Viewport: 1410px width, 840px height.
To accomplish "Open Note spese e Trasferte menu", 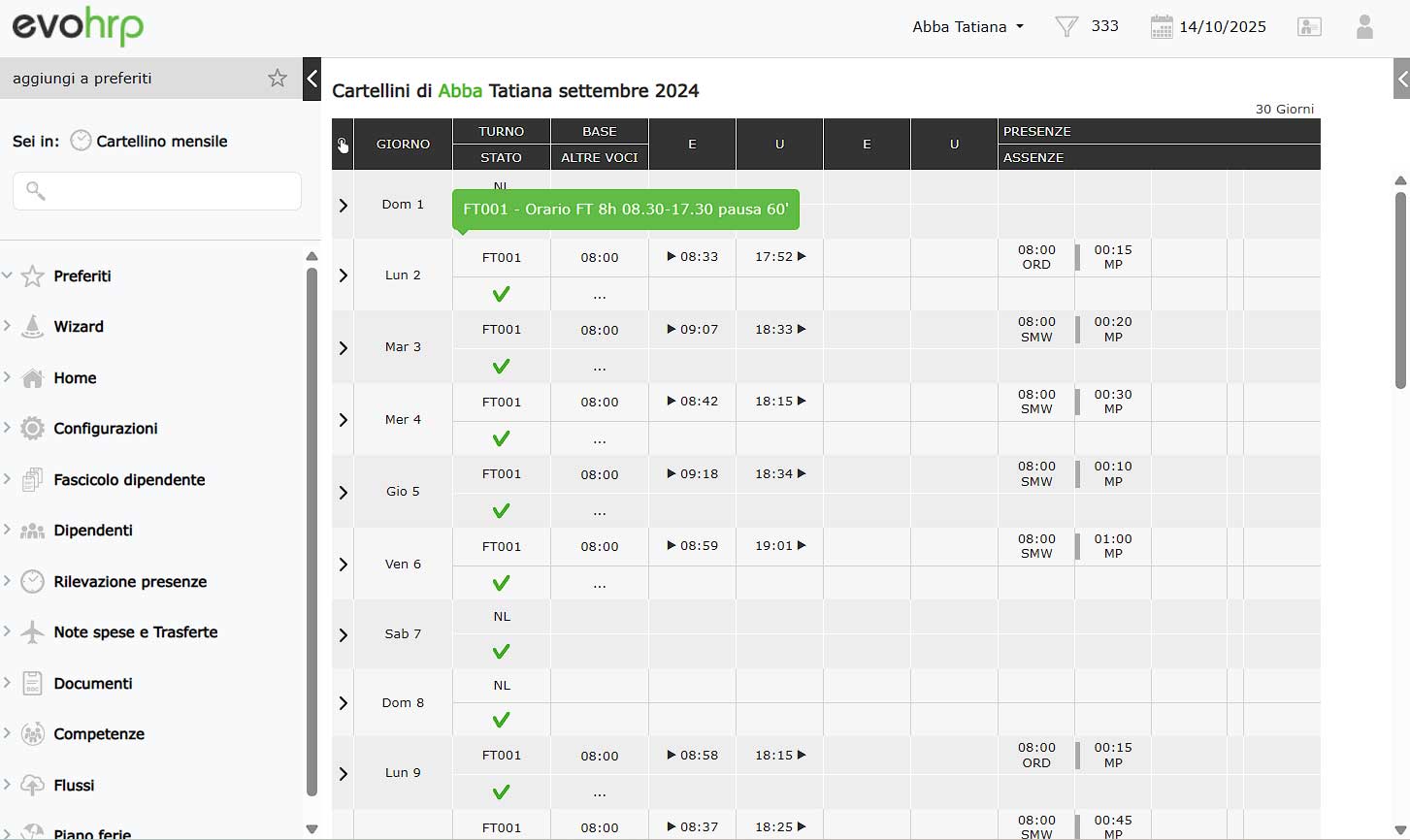I will 135,632.
